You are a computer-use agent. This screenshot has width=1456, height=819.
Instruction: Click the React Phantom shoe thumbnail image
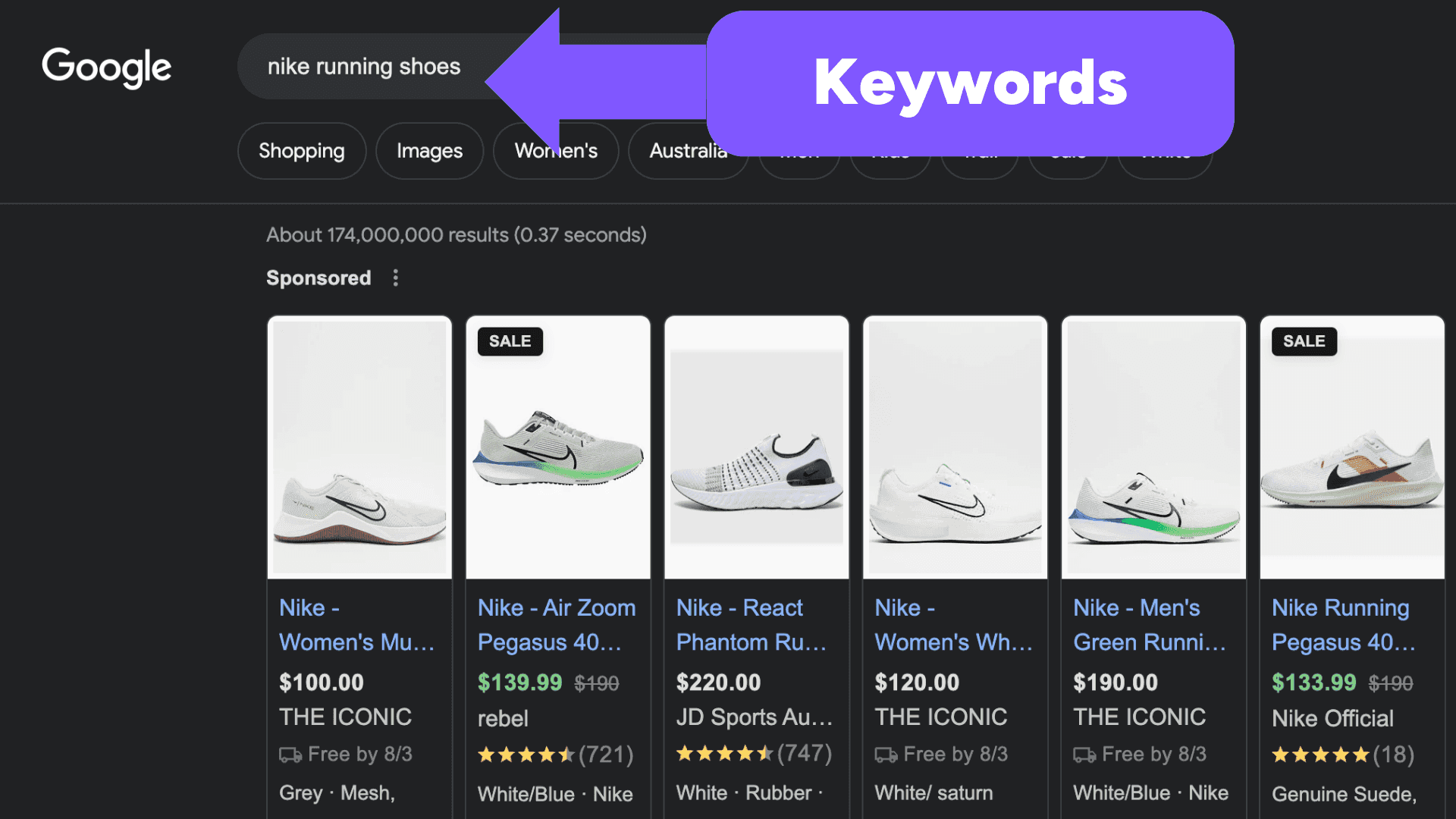click(x=755, y=447)
